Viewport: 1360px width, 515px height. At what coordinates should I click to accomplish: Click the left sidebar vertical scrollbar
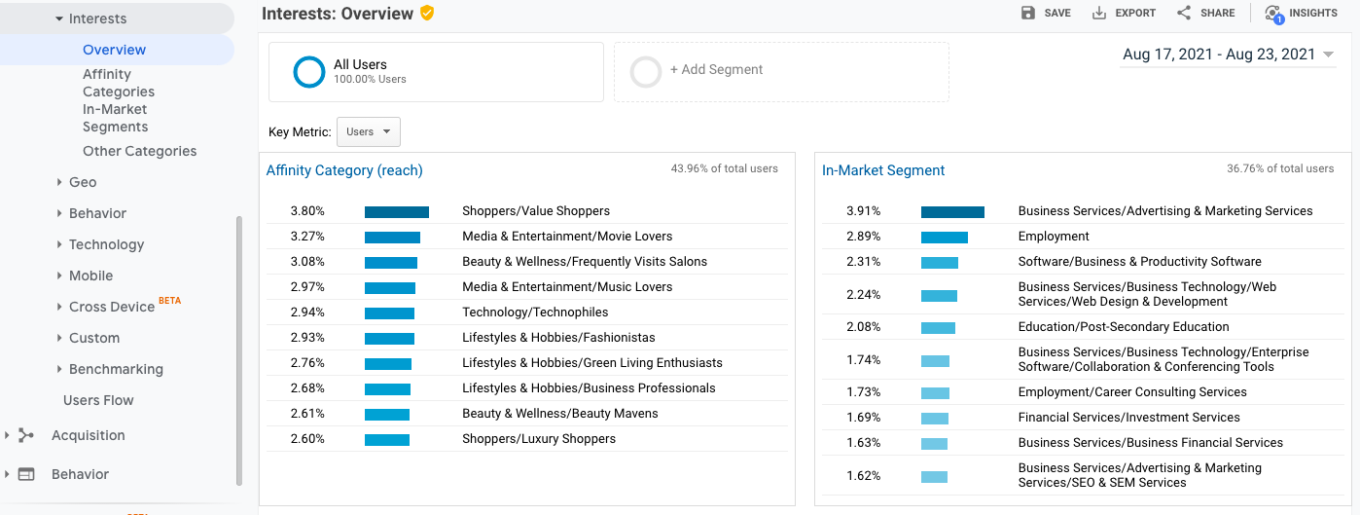[238, 350]
